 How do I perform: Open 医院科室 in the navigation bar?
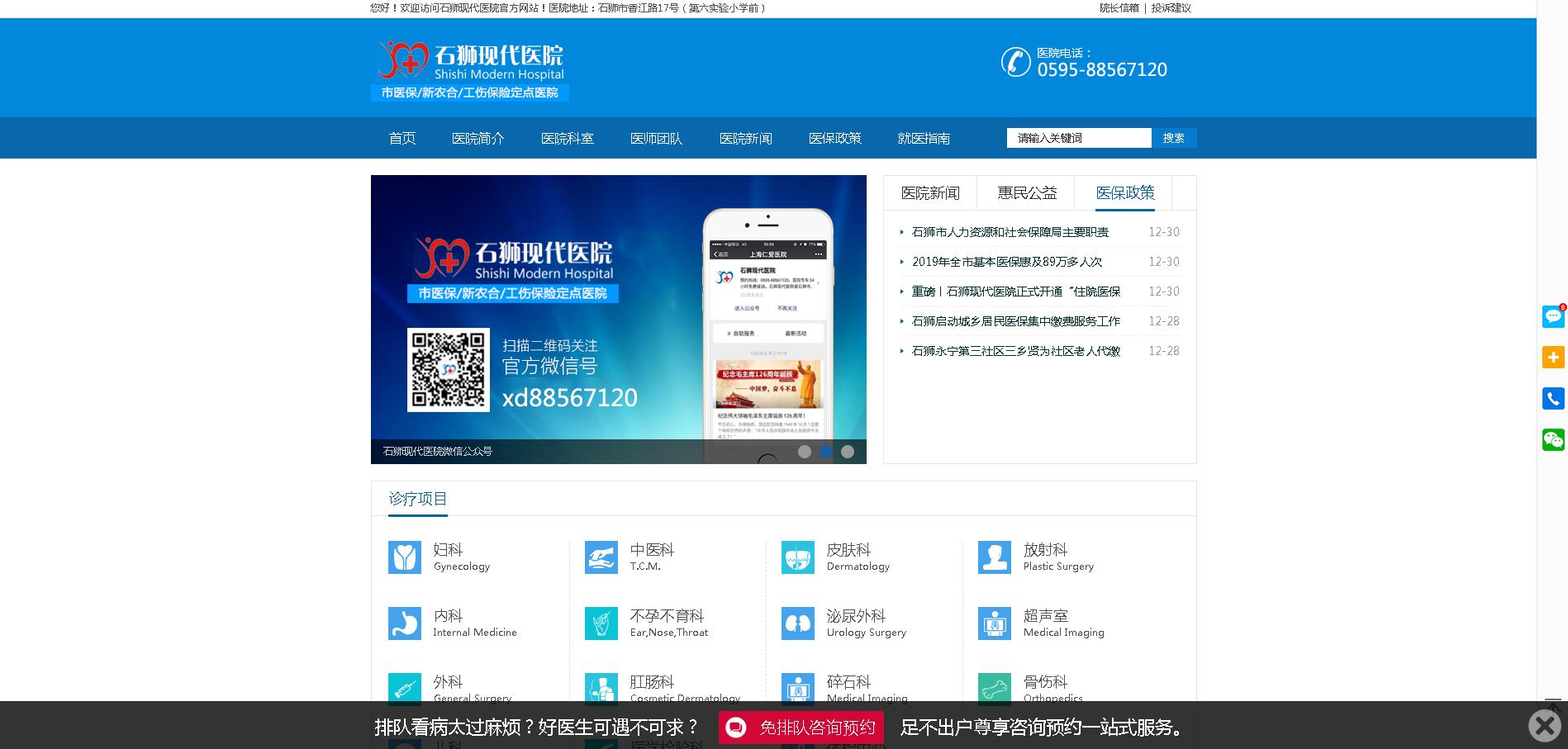pos(567,139)
